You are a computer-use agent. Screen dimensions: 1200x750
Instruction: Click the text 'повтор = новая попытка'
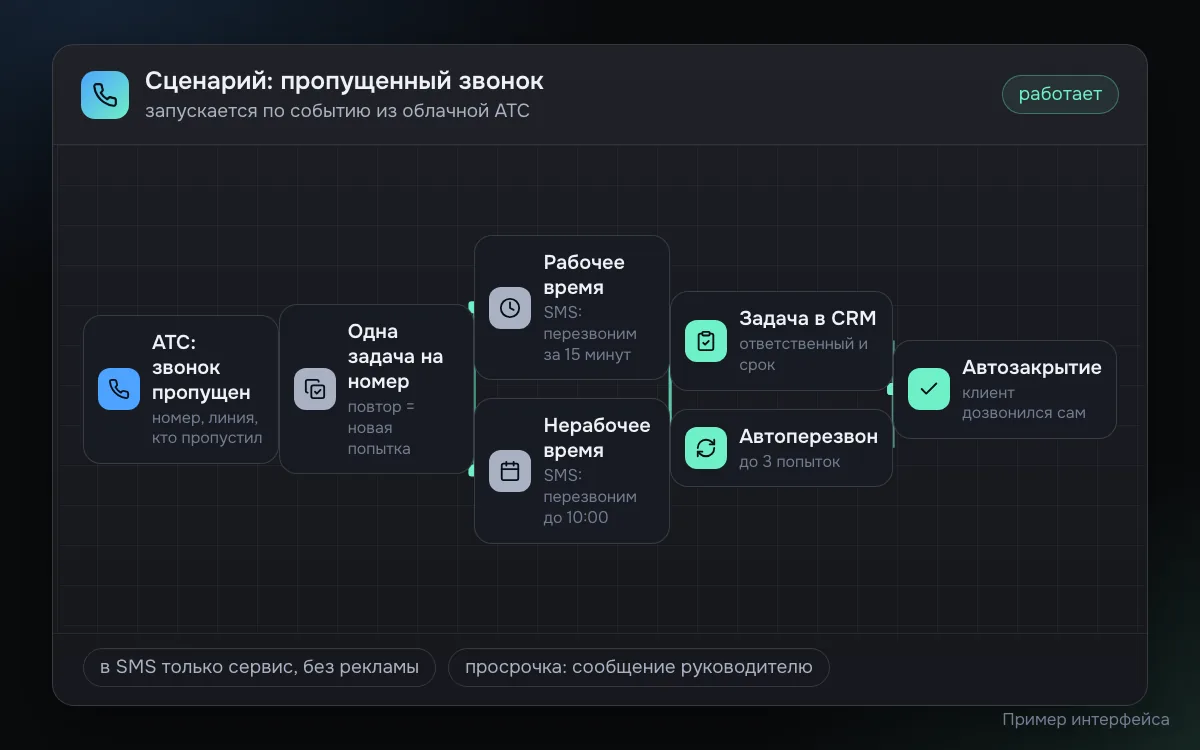[x=381, y=428]
